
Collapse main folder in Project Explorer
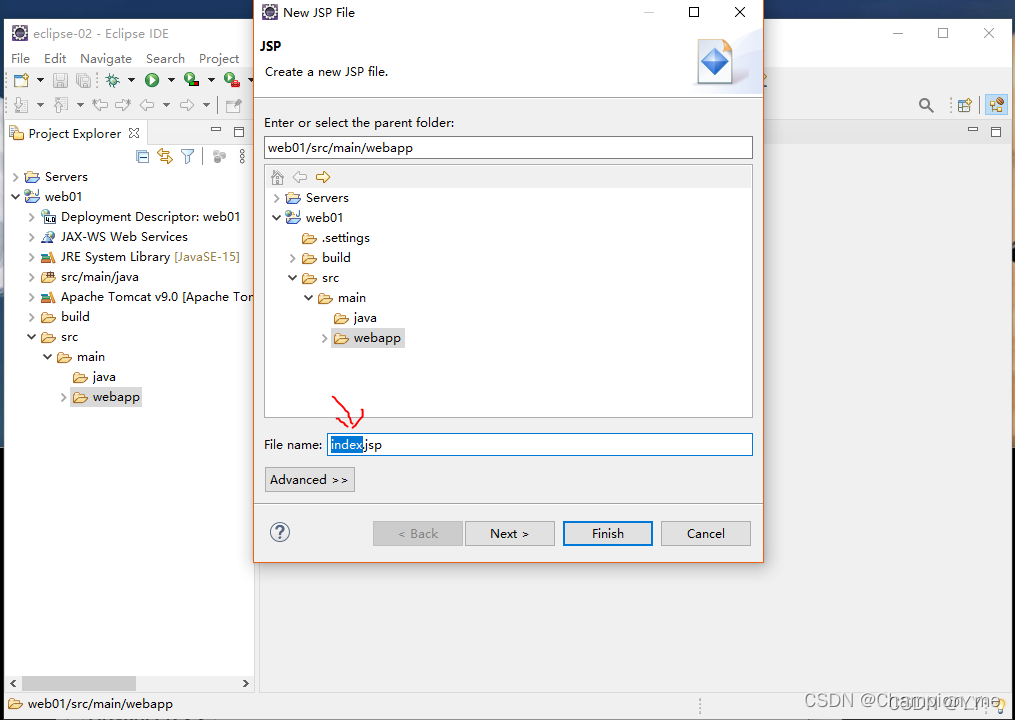click(47, 357)
